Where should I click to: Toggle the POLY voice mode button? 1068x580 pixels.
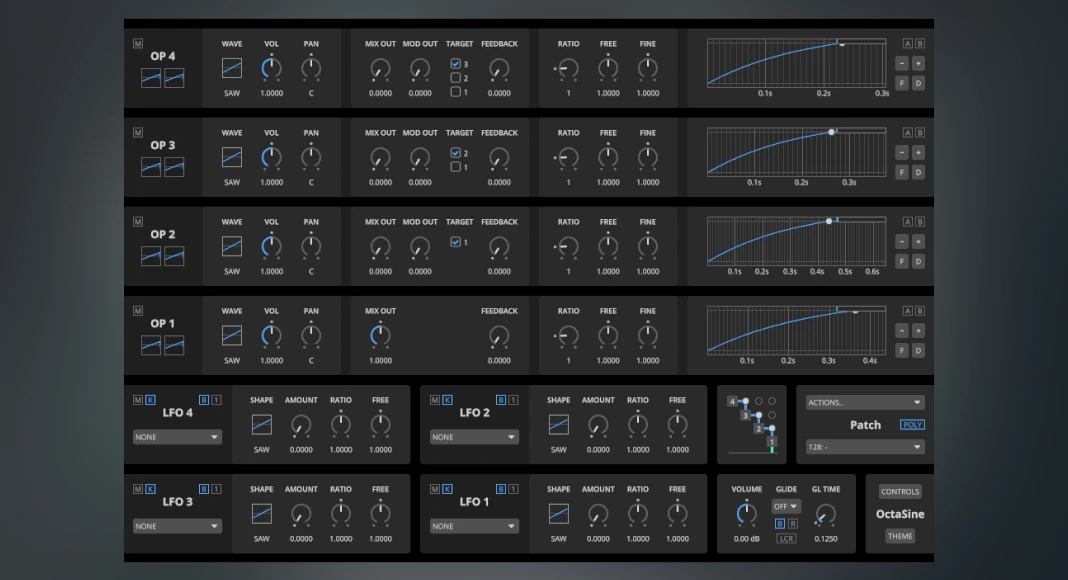click(x=912, y=425)
